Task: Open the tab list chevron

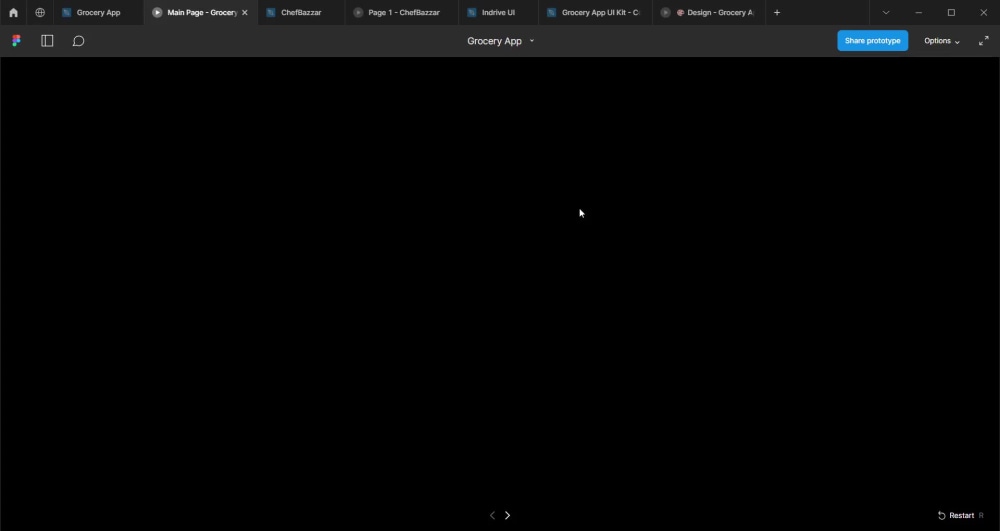Action: coord(886,13)
